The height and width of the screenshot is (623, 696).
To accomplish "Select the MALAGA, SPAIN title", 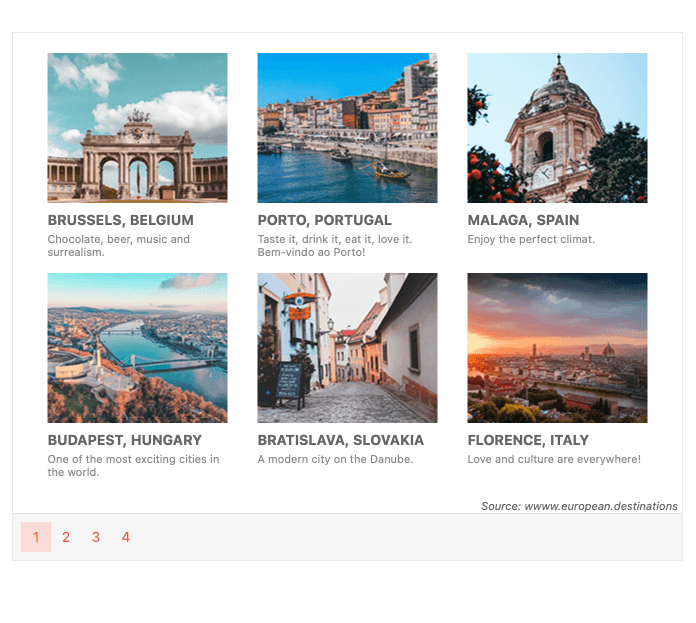I will tap(523, 220).
